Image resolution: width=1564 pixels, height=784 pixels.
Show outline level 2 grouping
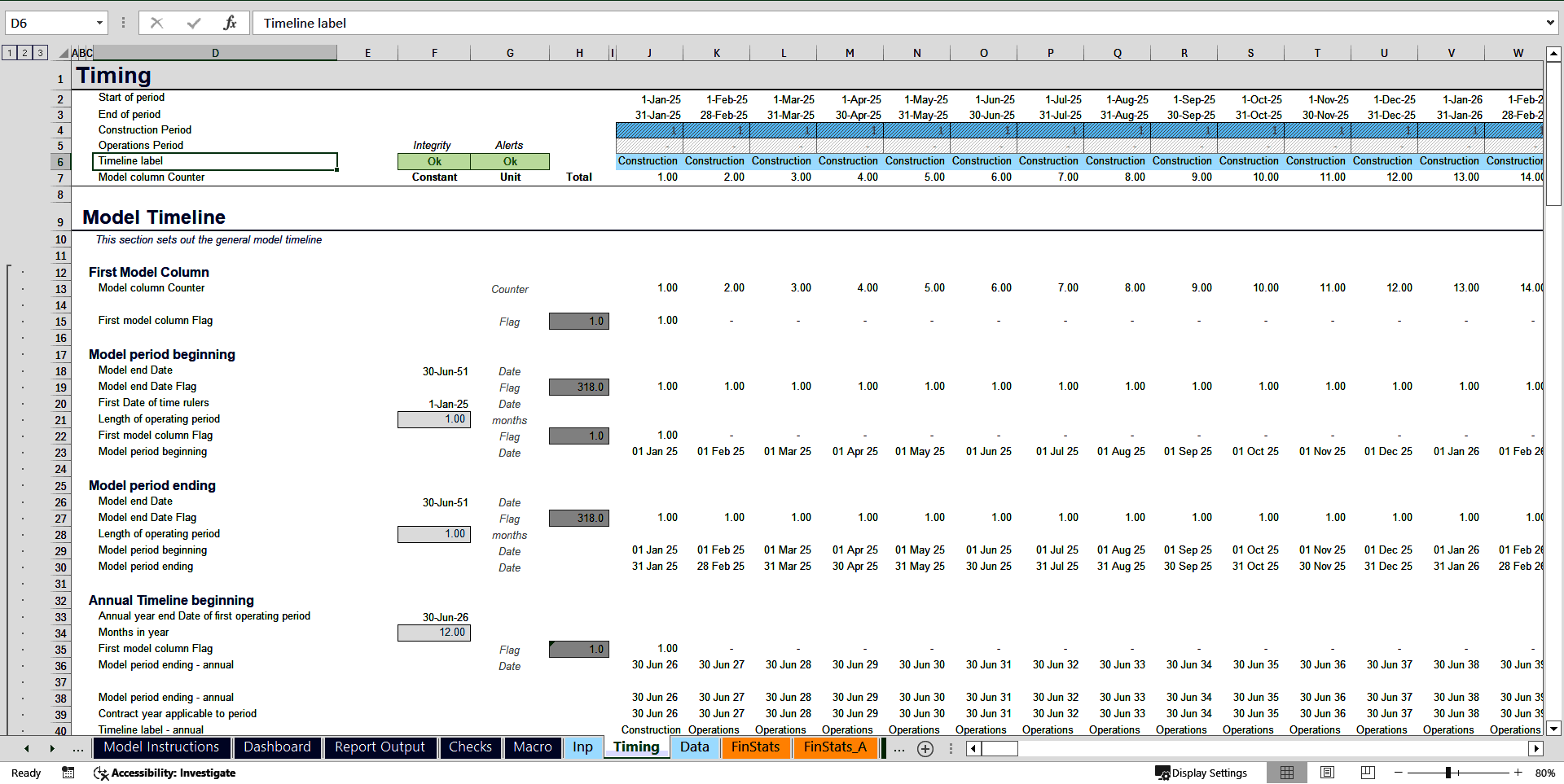pyautogui.click(x=25, y=53)
